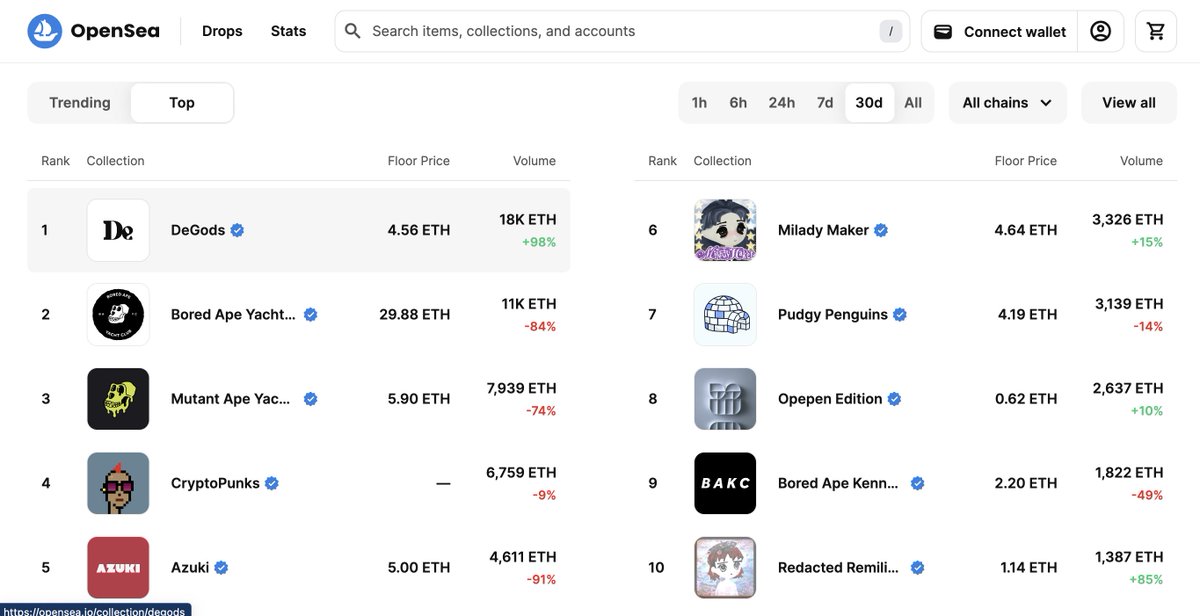Open the shopping cart
Screen dimensions: 1200x616
[1156, 31]
